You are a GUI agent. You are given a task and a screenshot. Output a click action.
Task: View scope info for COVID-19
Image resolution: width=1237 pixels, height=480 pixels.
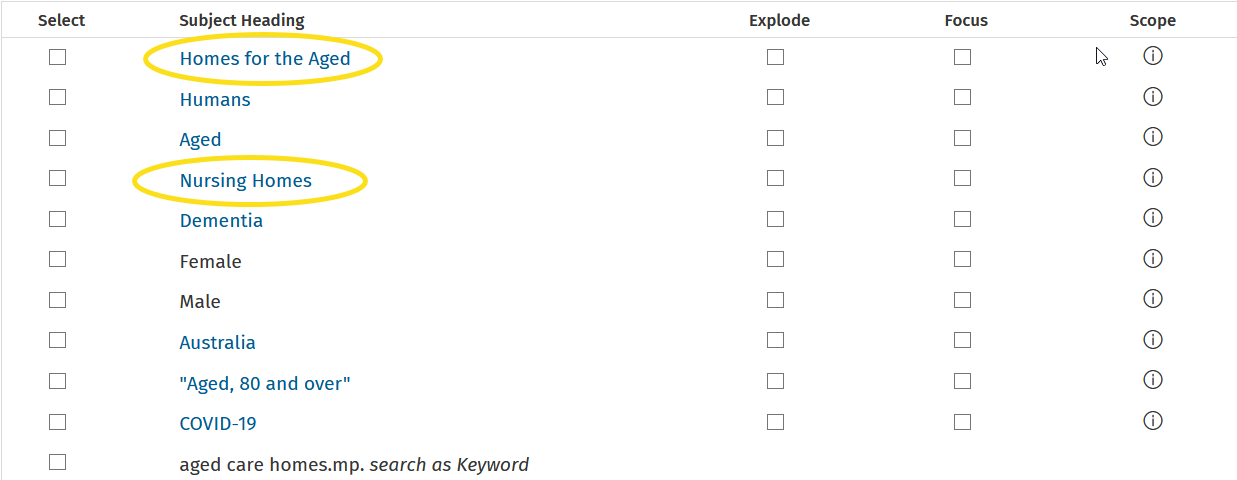click(x=1152, y=421)
